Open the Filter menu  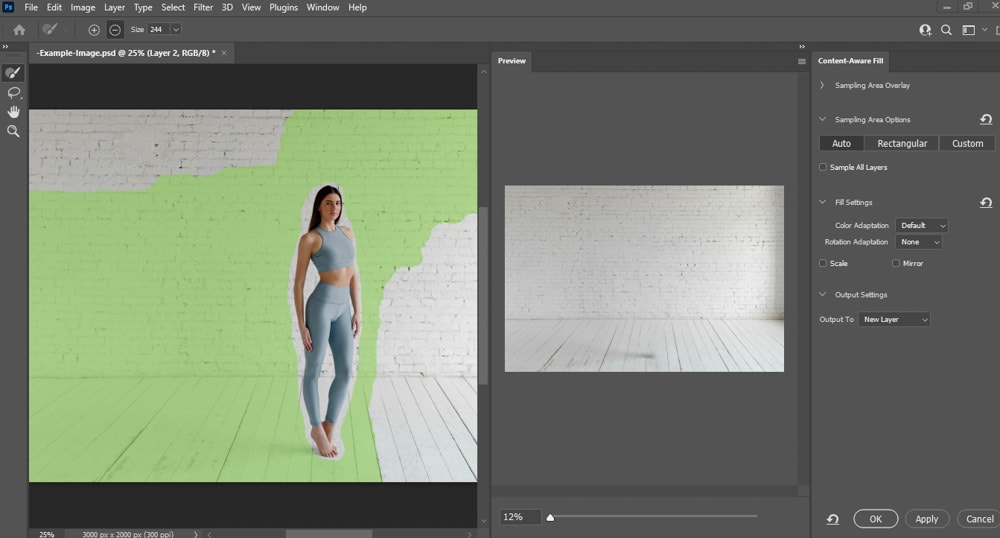coord(203,7)
